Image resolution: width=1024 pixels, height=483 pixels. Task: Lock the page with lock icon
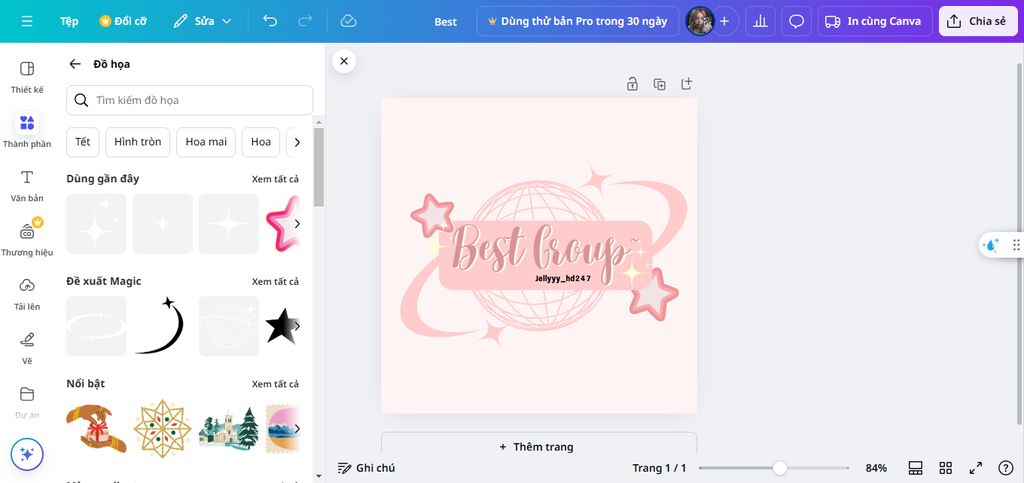tap(632, 84)
